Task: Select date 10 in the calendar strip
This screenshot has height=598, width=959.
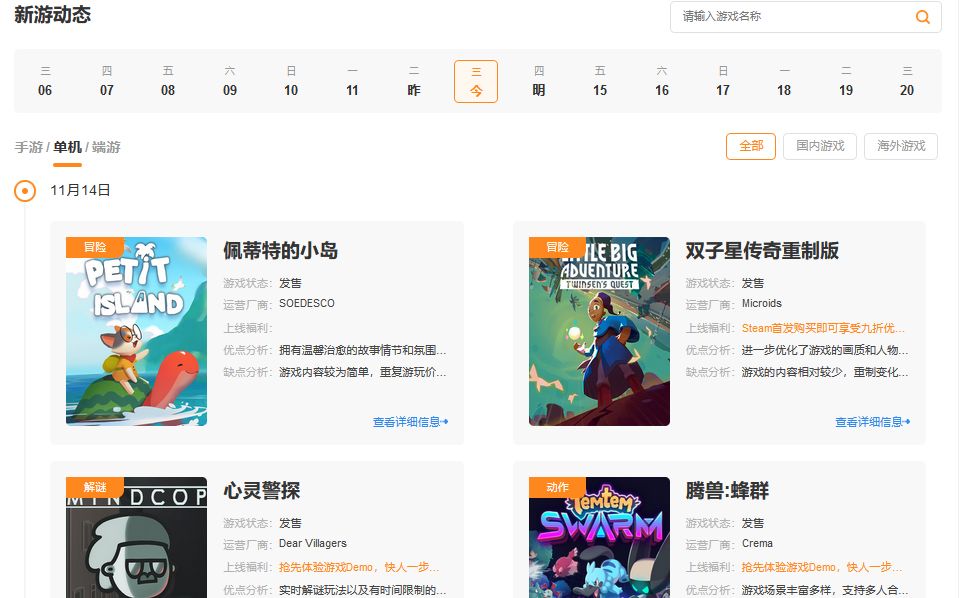Action: point(291,81)
